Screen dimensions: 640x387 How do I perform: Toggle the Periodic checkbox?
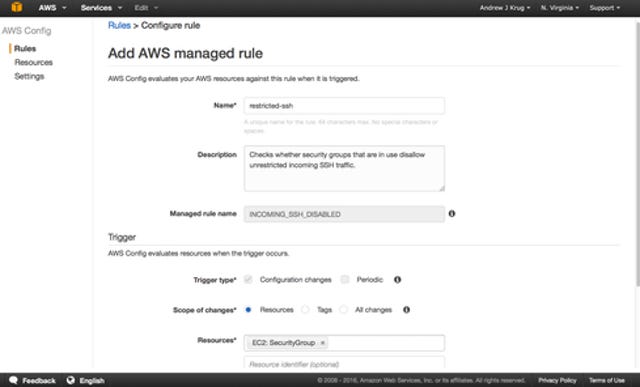point(345,280)
